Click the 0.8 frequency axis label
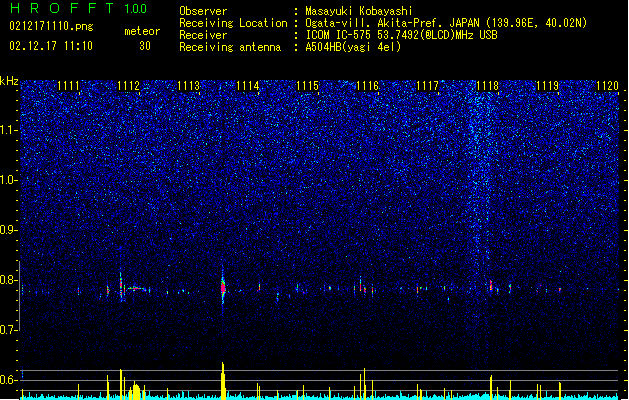 tap(9, 280)
